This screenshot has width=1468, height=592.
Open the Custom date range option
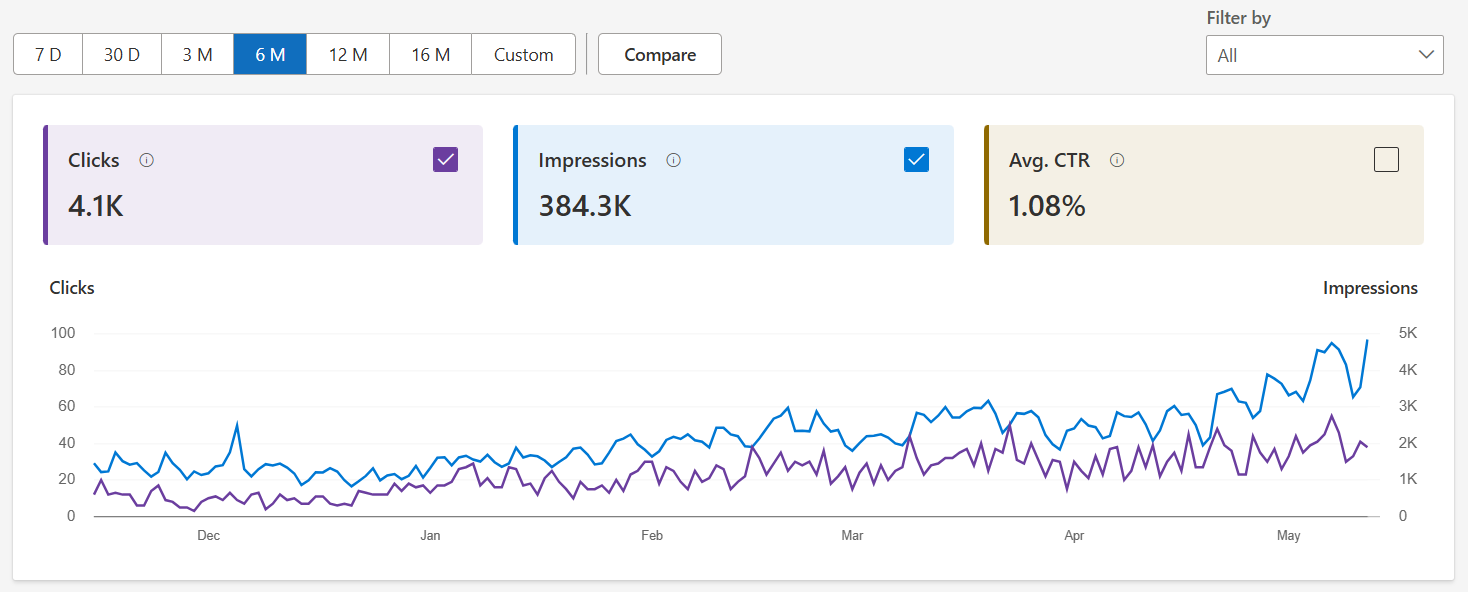[523, 54]
